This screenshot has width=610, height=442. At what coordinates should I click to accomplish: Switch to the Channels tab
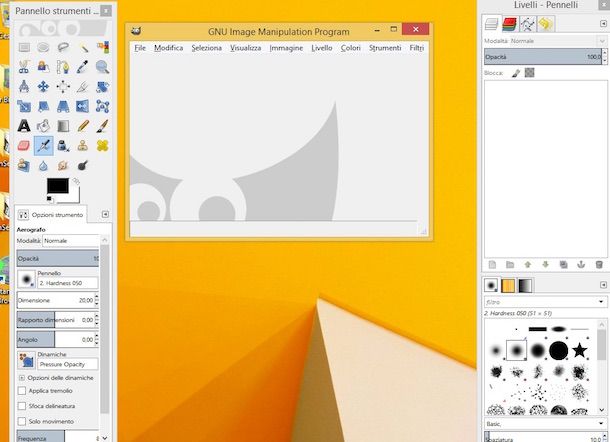tap(509, 24)
